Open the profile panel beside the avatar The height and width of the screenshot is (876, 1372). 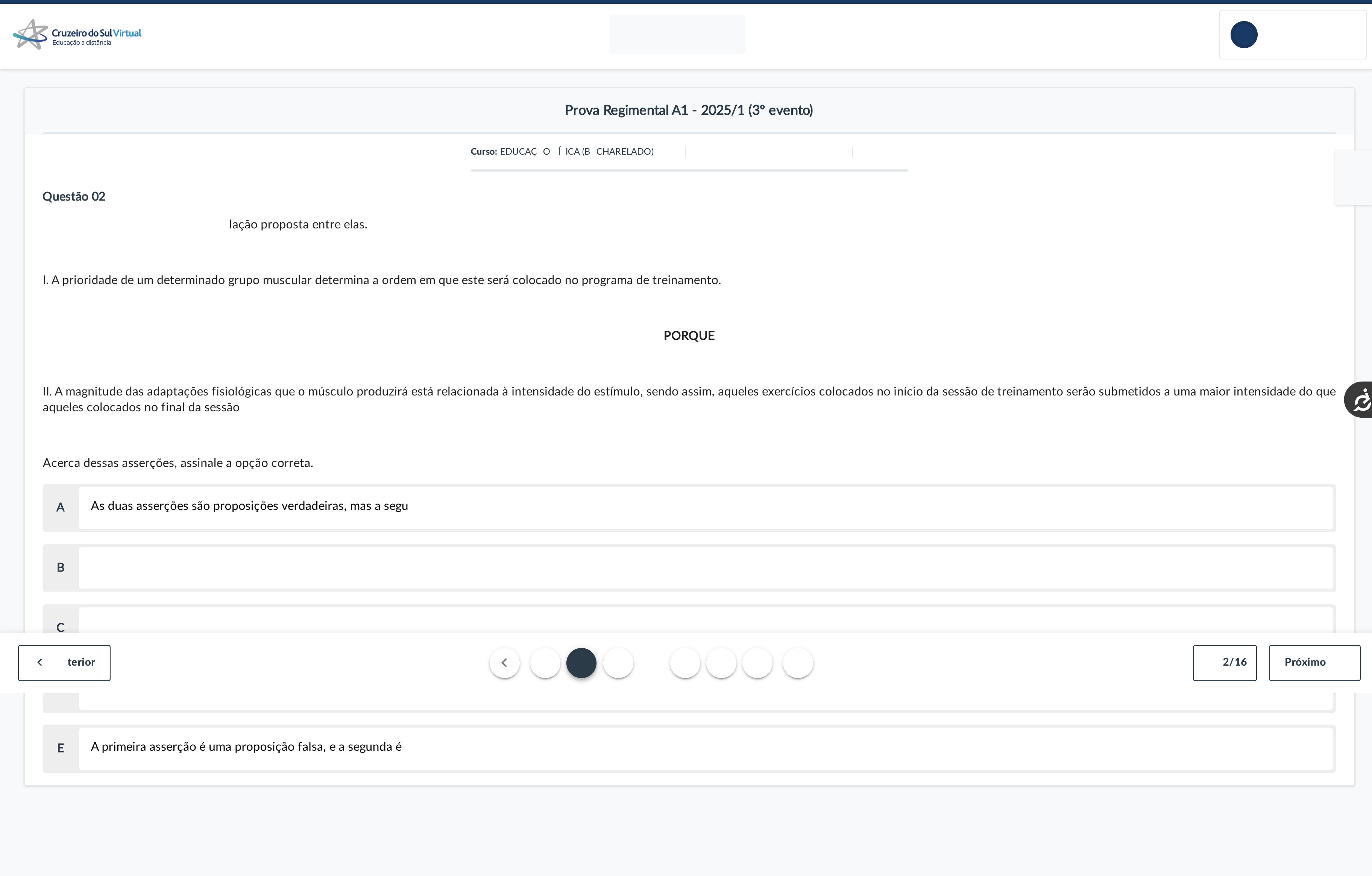pos(1310,35)
